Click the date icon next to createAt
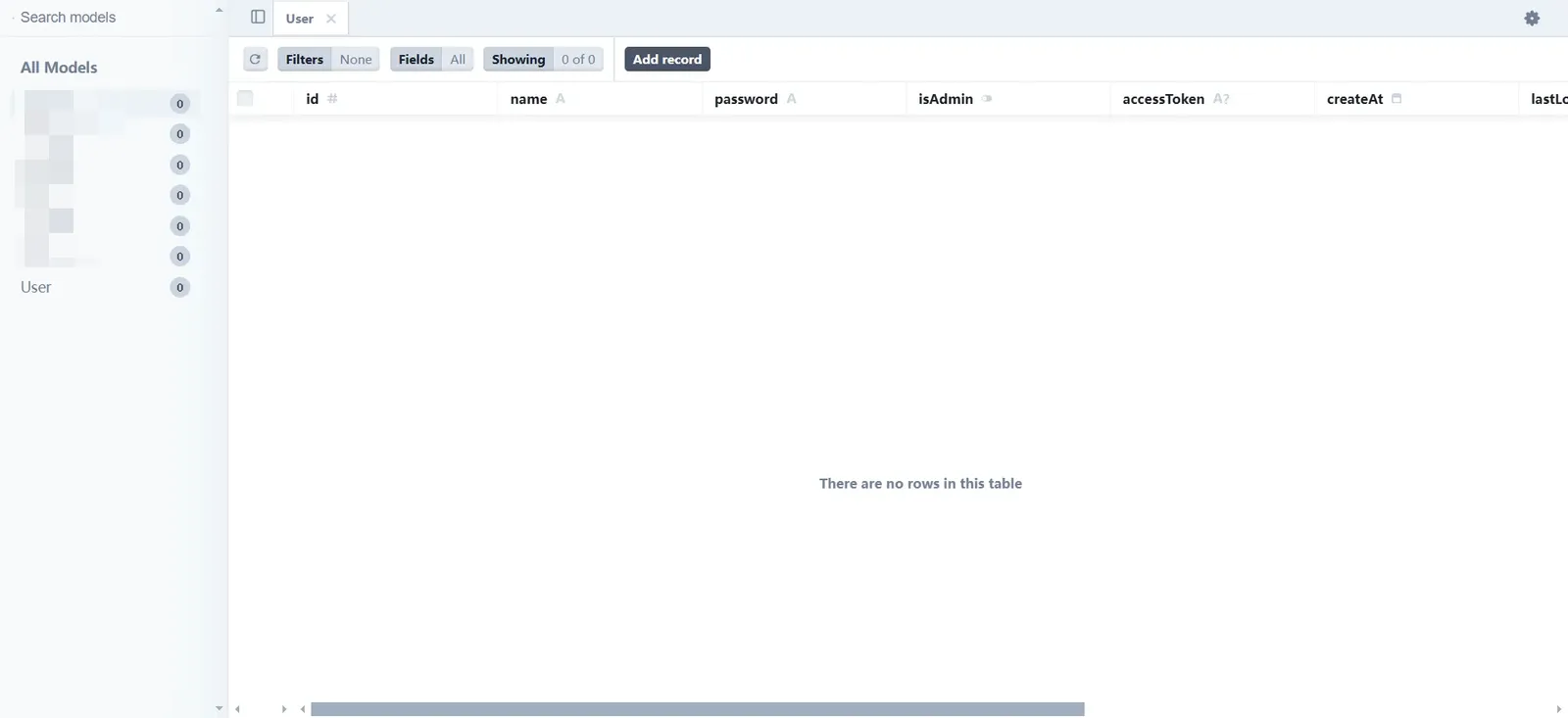Screen dimensions: 1568x718 click(1396, 99)
